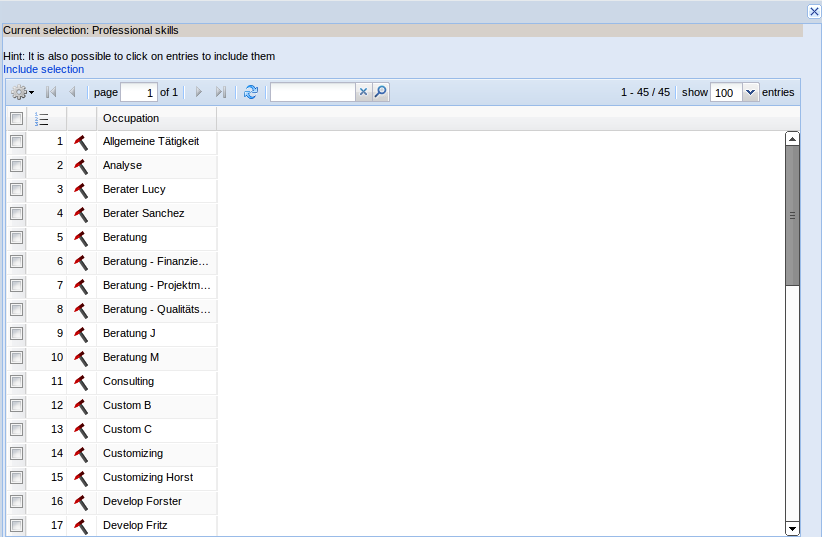Click the scrollbar down arrow
Image resolution: width=822 pixels, height=537 pixels.
coord(792,528)
